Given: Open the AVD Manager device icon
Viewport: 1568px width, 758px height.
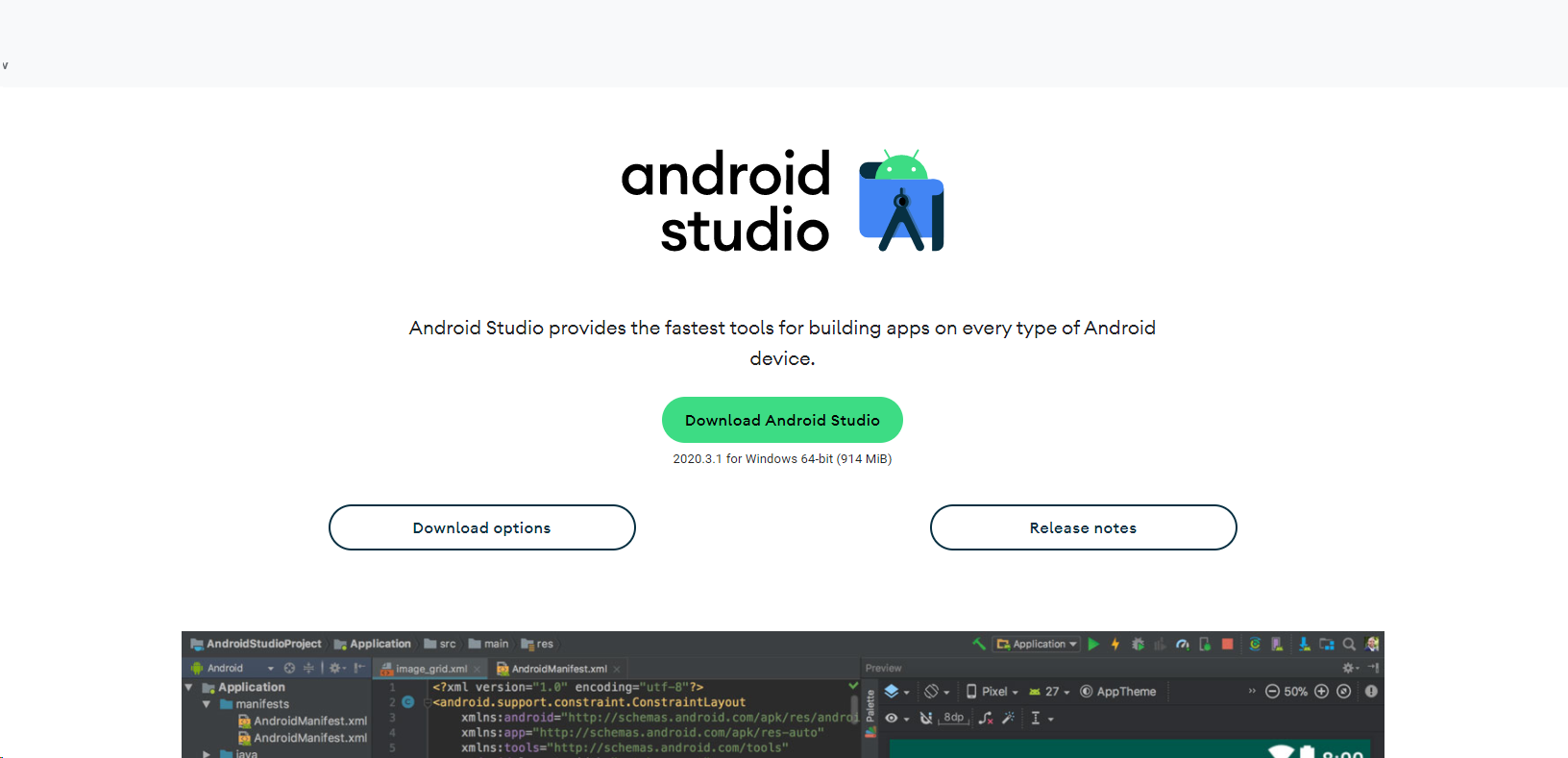Looking at the screenshot, I should coord(1277,644).
